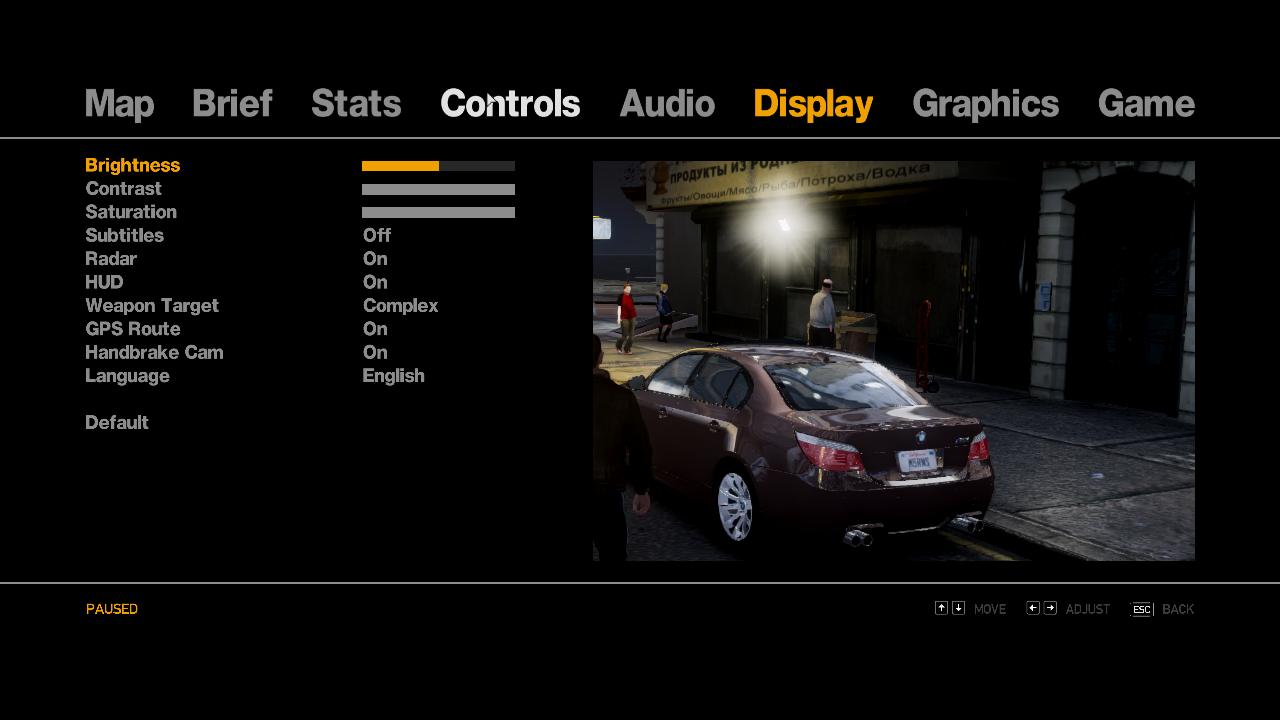Select the Brightness option label
This screenshot has height=720, width=1280.
tap(132, 166)
